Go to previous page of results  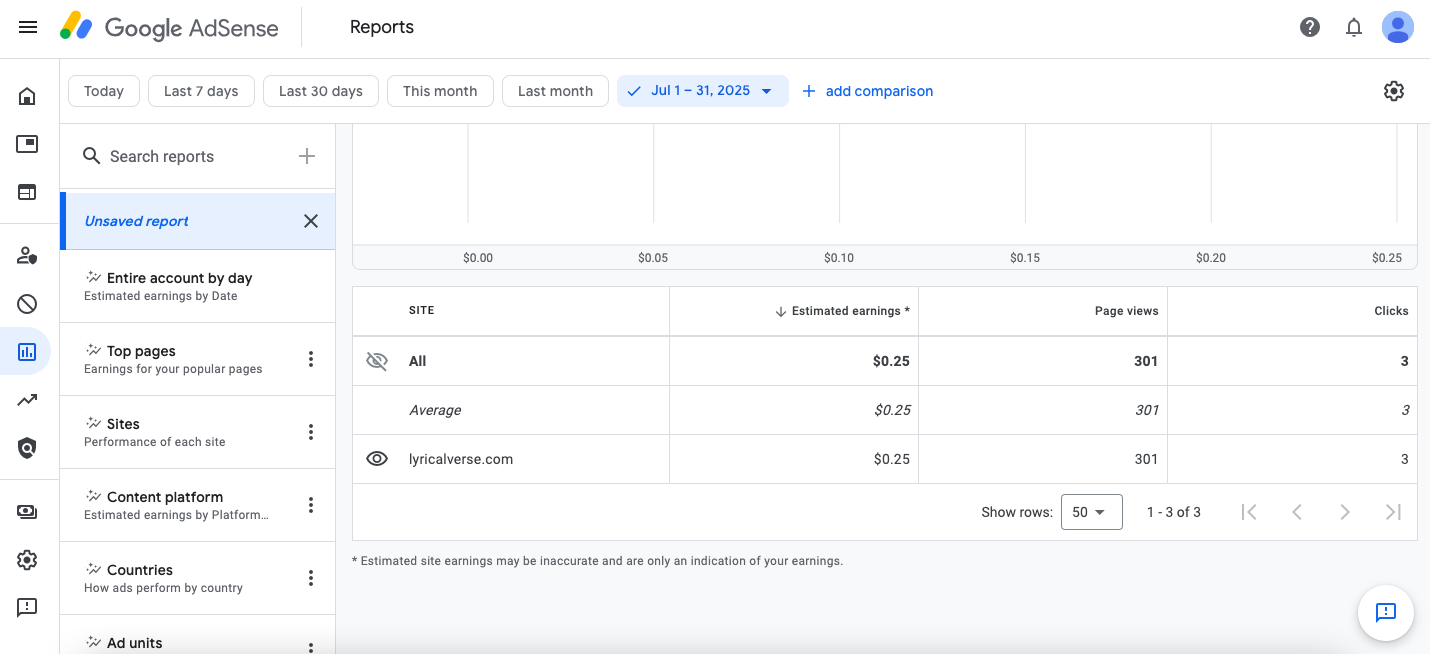point(1297,512)
